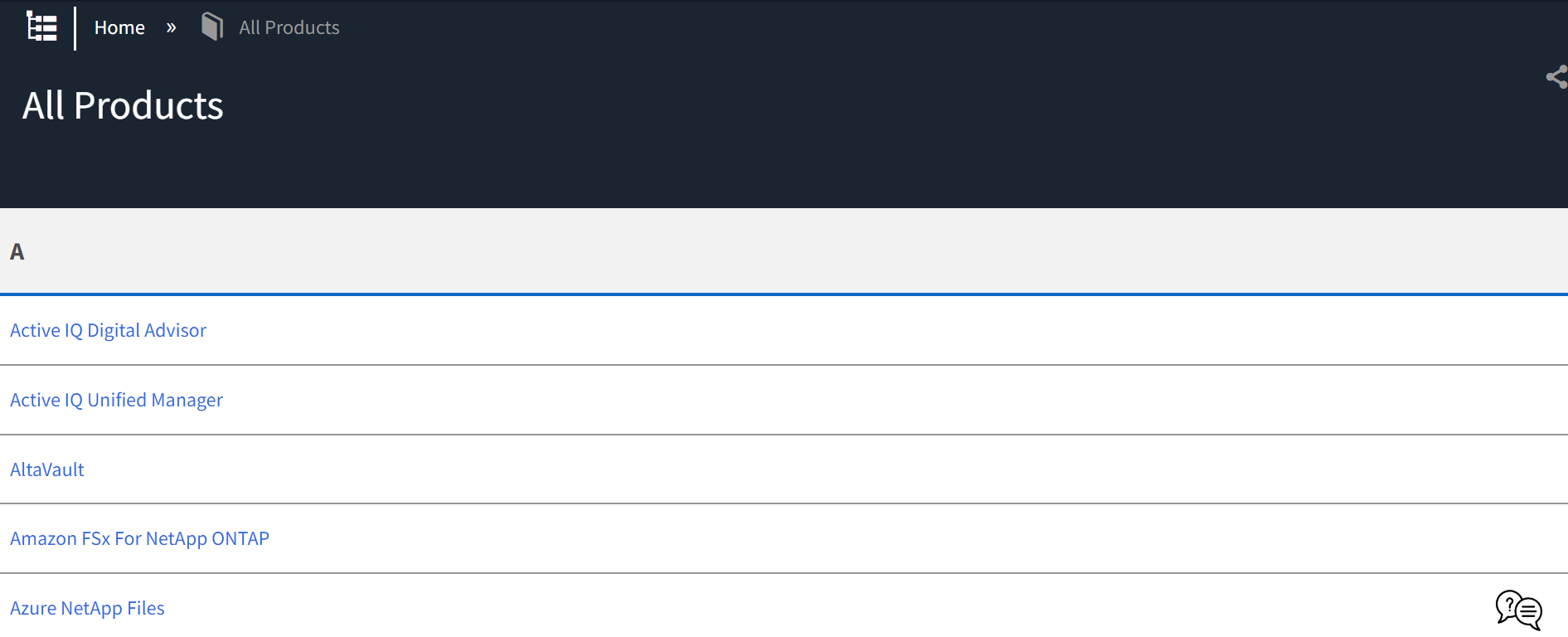
Task: Click the book icon beside All Products
Action: click(212, 27)
